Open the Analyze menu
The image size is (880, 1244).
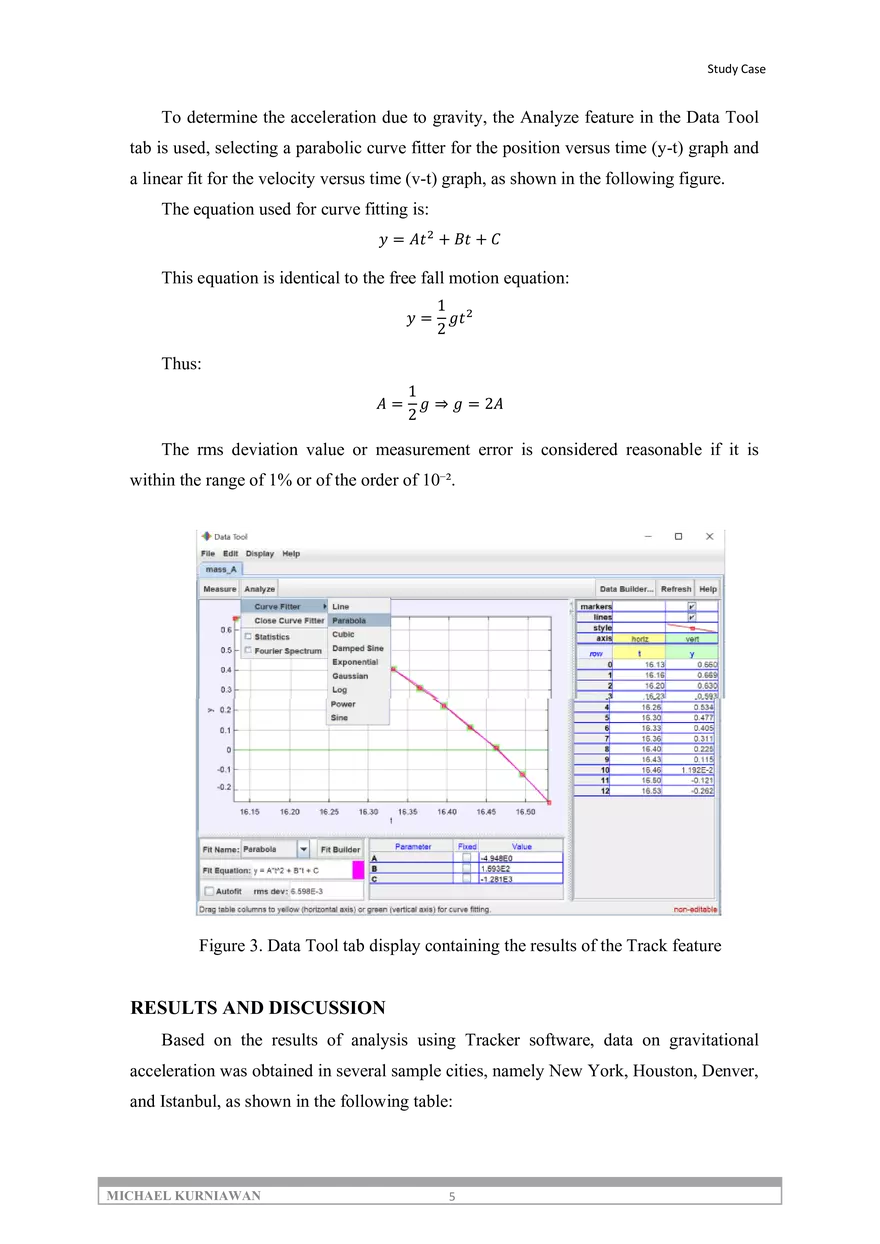click(259, 588)
